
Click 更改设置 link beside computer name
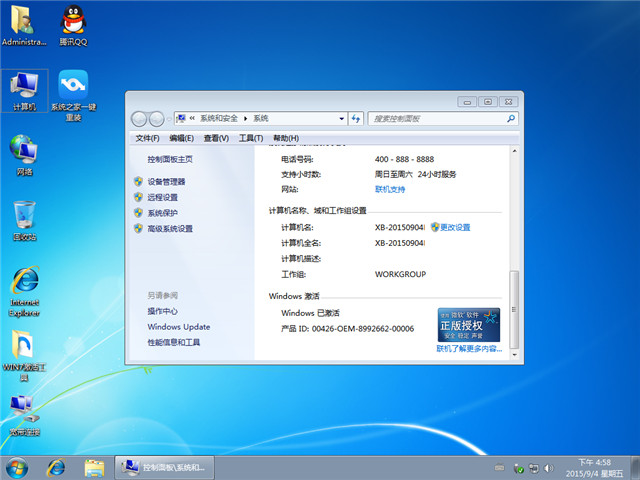[x=455, y=227]
